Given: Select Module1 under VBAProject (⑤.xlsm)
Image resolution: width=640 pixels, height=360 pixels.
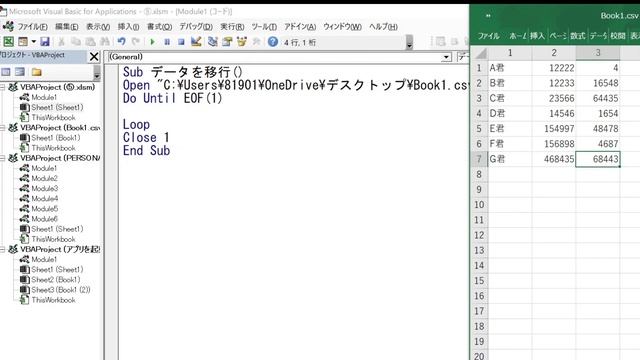Looking at the screenshot, I should point(44,97).
